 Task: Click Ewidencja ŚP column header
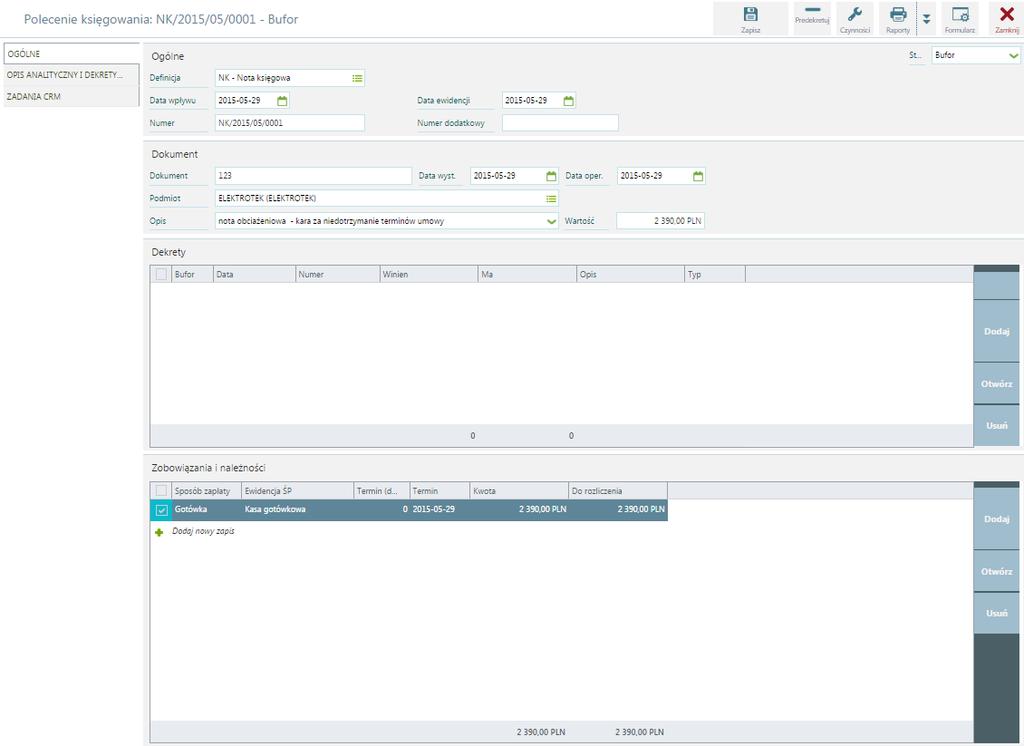pos(297,491)
